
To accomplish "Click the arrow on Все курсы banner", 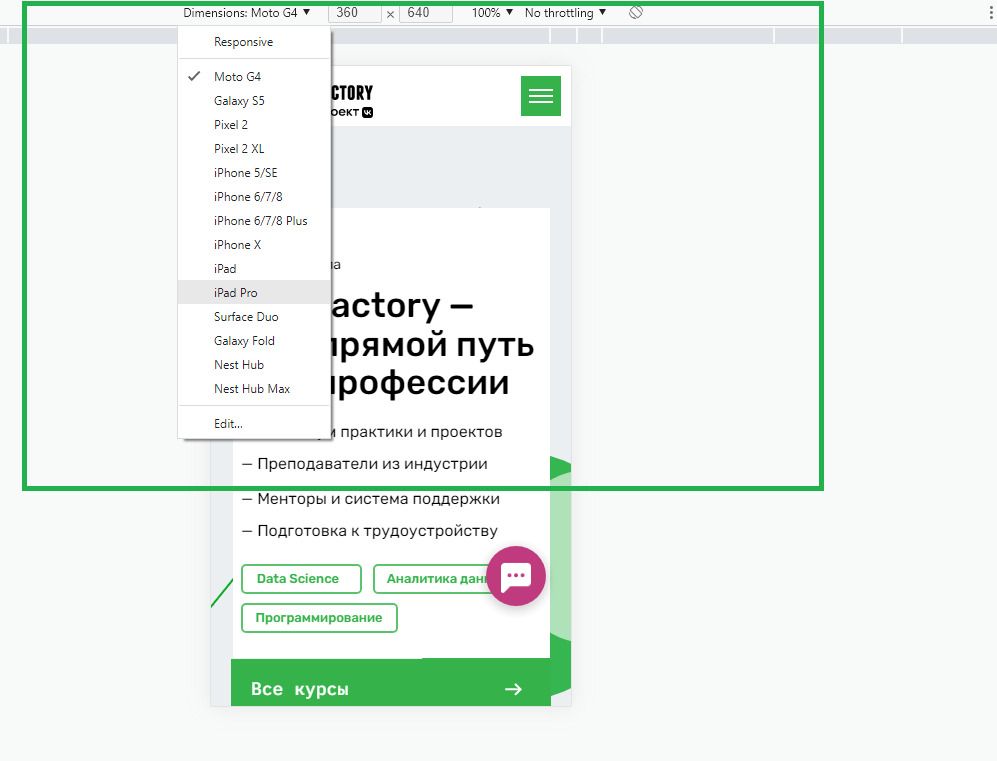I will point(513,689).
